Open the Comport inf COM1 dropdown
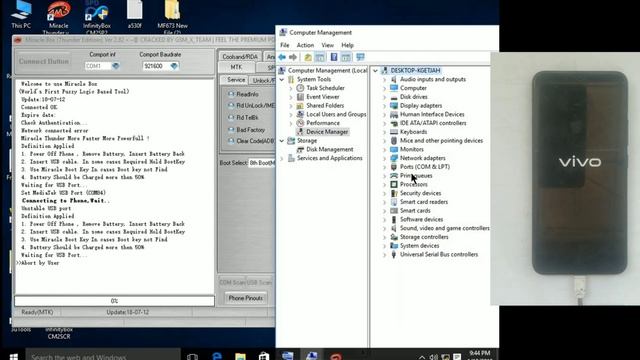This screenshot has height=360, width=640. click(116, 66)
